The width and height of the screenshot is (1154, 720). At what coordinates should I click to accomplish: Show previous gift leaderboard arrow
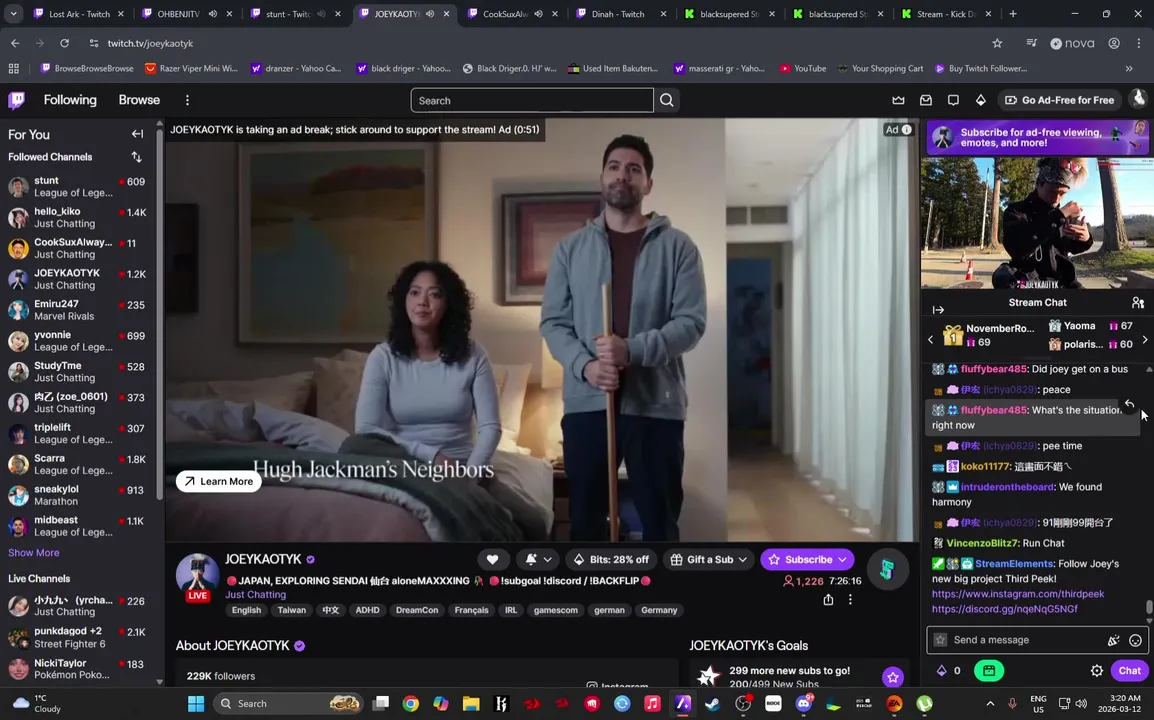(930, 339)
